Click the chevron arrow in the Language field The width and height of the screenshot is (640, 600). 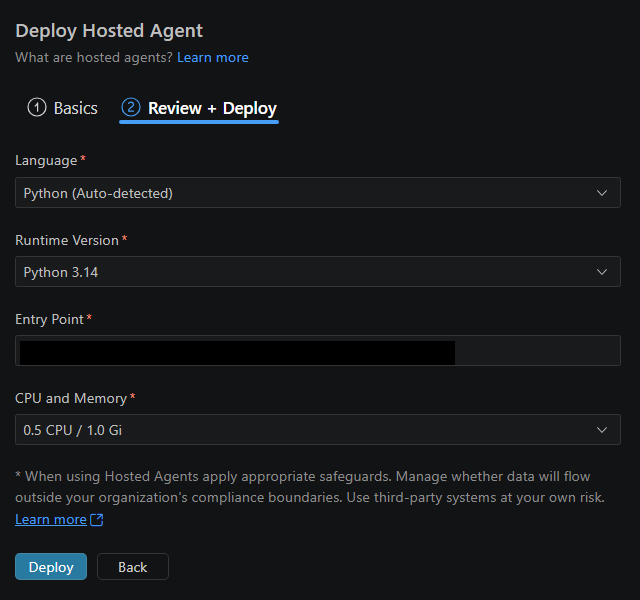[602, 193]
